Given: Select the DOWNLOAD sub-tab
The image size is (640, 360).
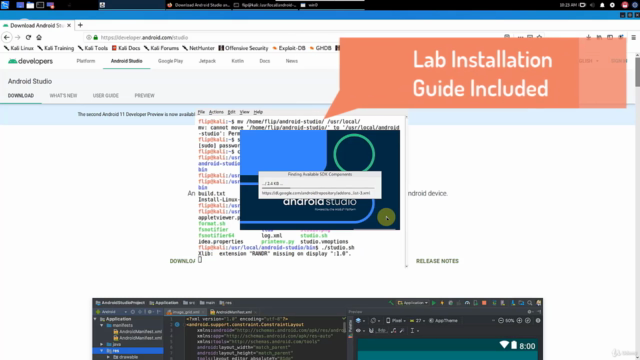Looking at the screenshot, I should tap(21, 96).
